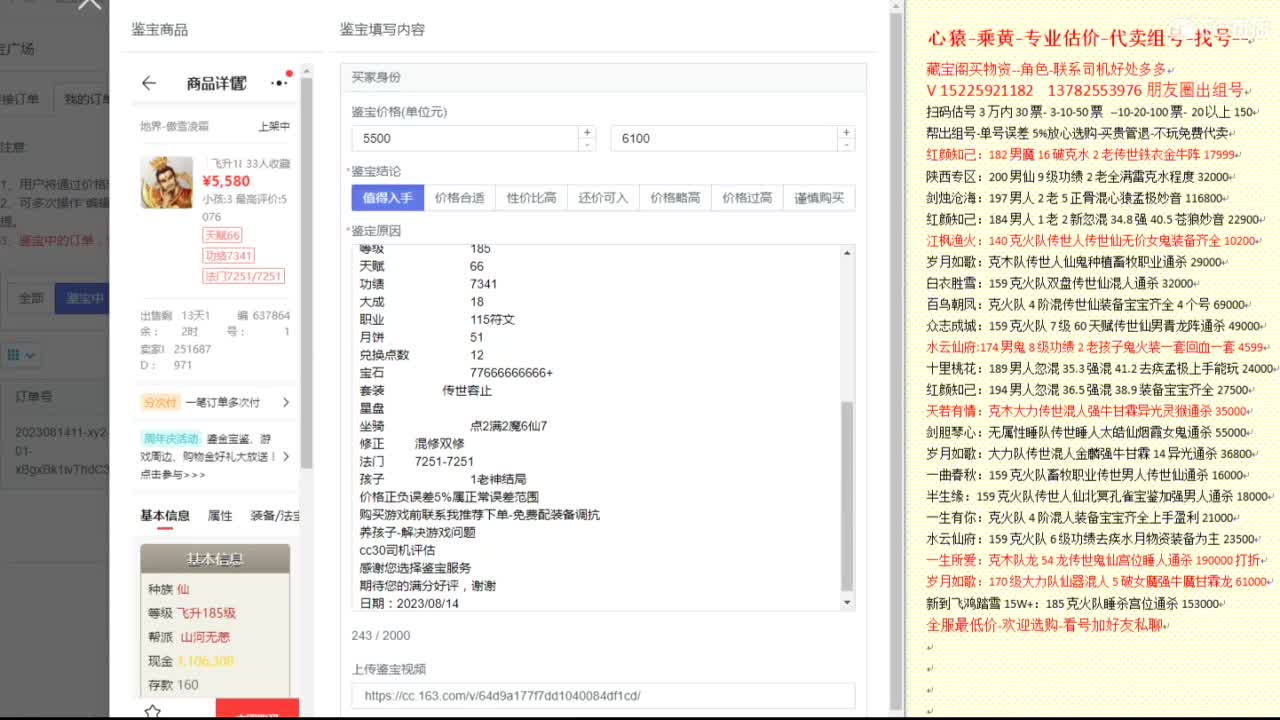
Task: Click the red purchase button at bottom
Action: tap(257, 710)
